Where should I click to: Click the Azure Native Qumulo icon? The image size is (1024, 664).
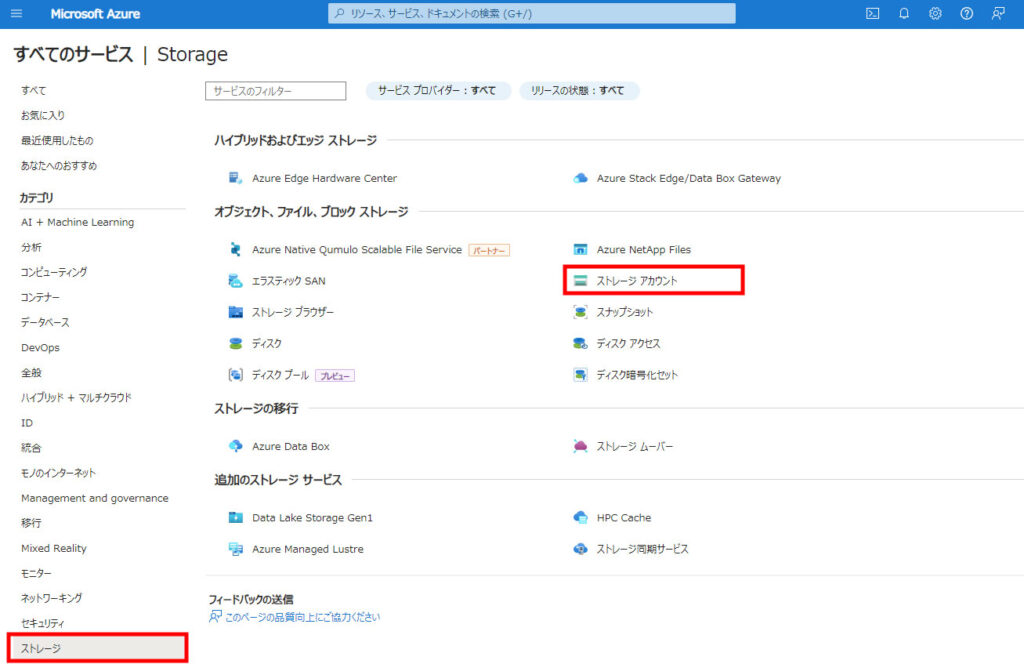(x=235, y=249)
